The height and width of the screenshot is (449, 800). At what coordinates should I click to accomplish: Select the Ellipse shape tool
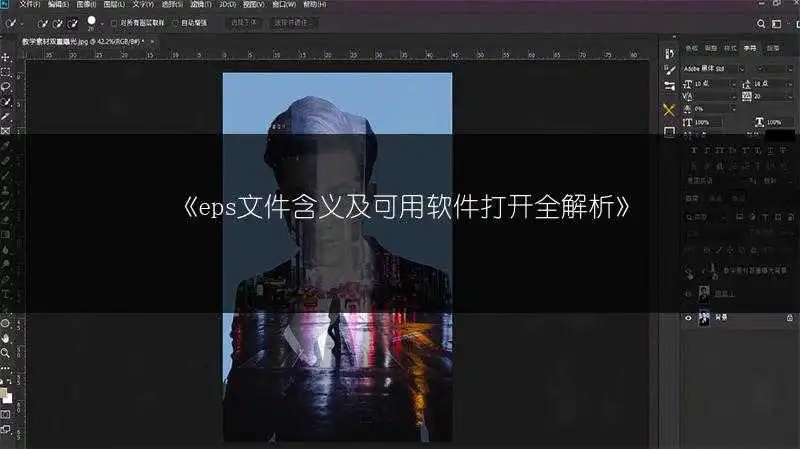(x=6, y=323)
